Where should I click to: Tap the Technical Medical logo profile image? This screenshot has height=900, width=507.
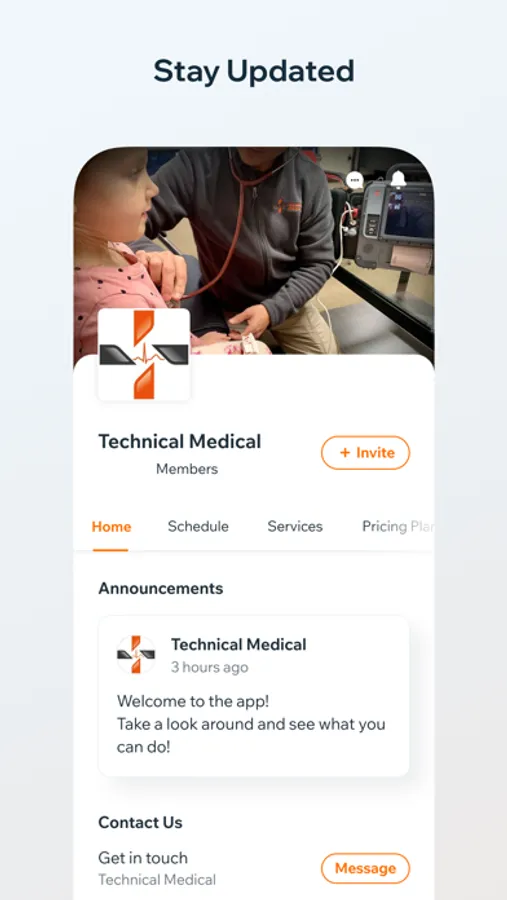(144, 355)
